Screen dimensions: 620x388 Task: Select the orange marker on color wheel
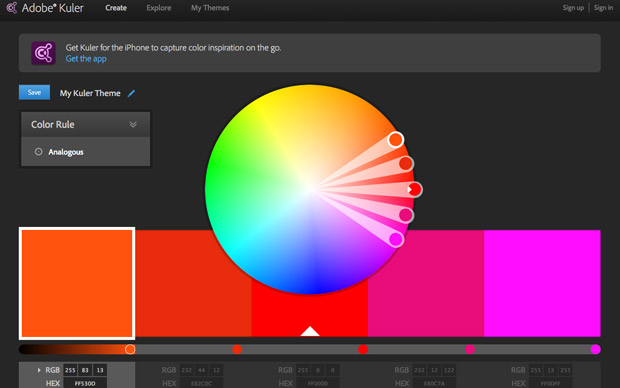[395, 140]
